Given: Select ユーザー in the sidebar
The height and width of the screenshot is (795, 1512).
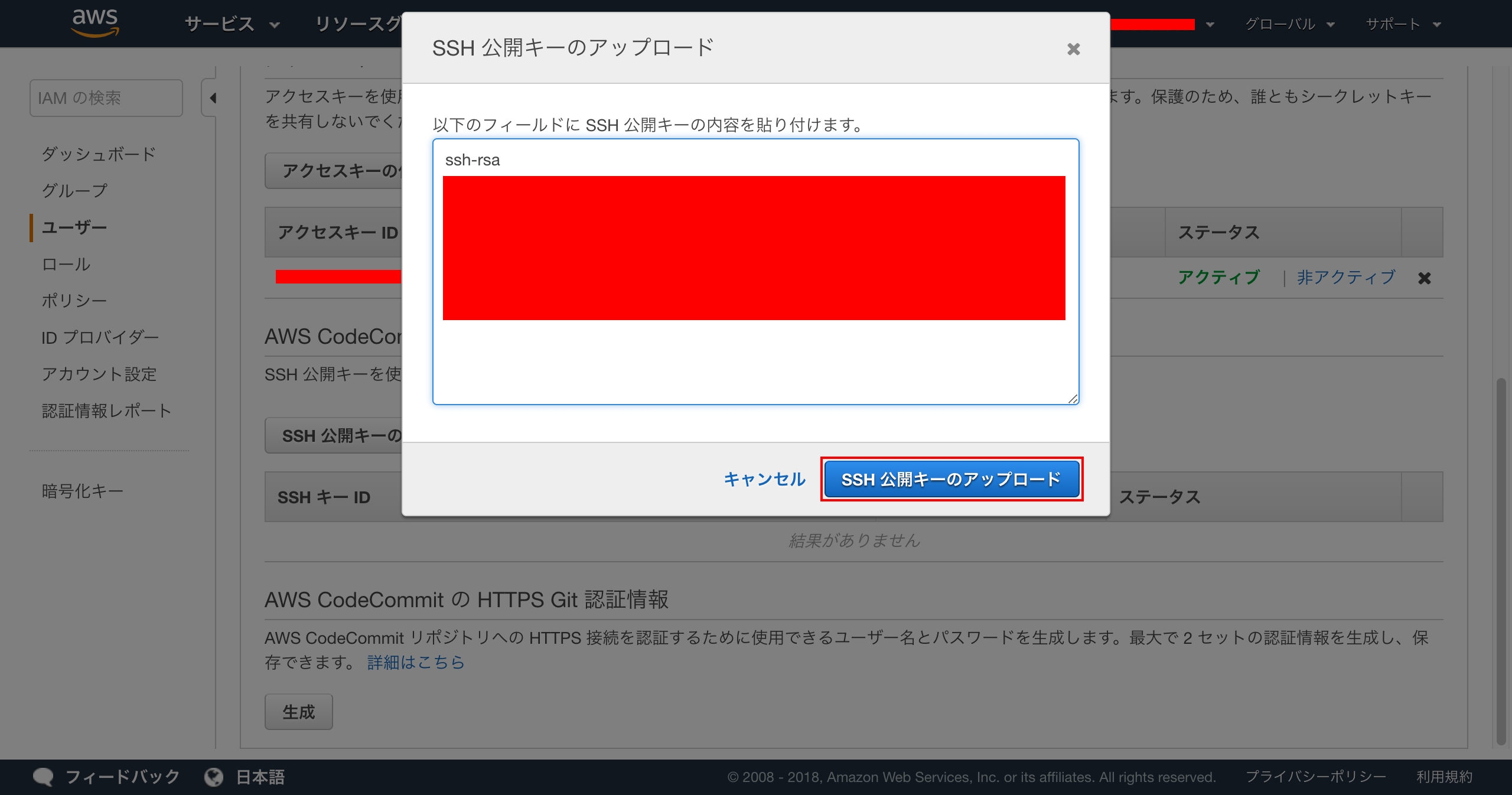Looking at the screenshot, I should point(74,227).
